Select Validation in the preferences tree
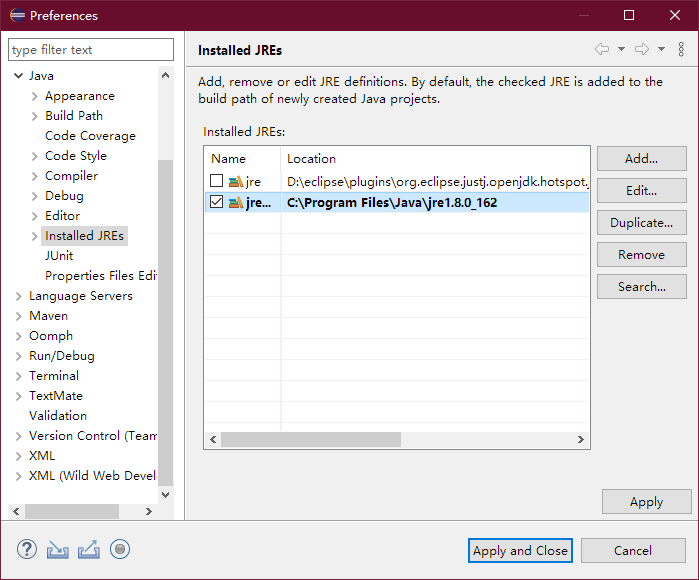Viewport: 699px width, 580px height. (x=58, y=416)
